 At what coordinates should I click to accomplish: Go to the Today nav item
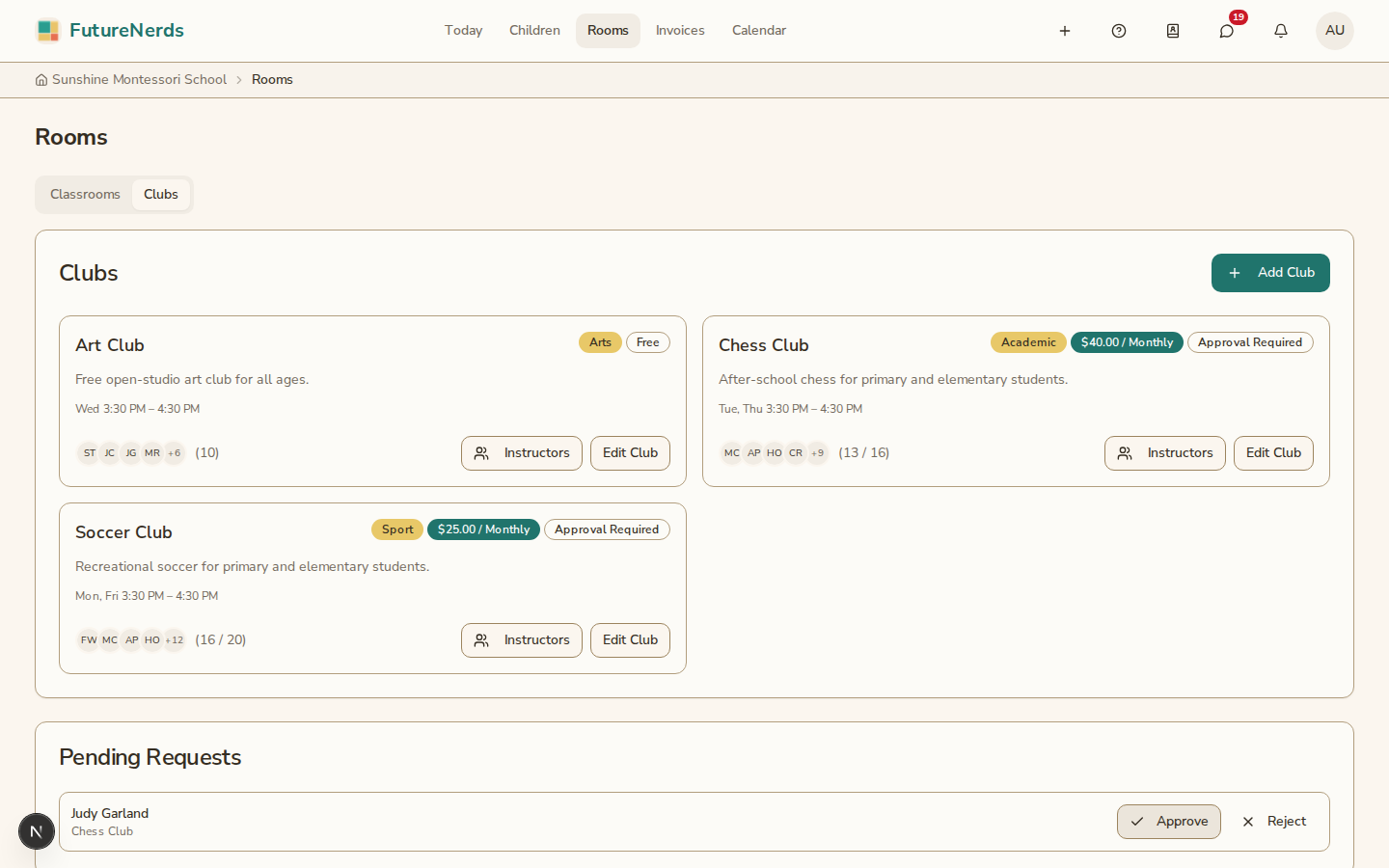[463, 31]
